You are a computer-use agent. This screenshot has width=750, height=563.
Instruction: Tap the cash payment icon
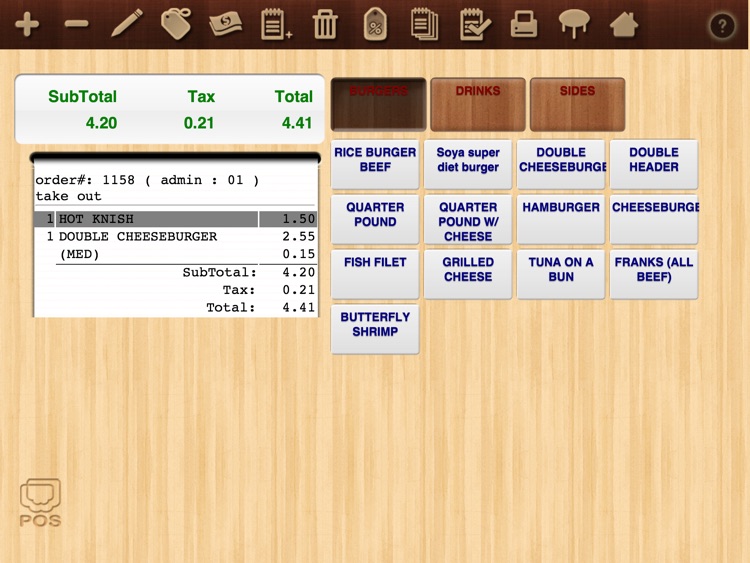(x=226, y=24)
